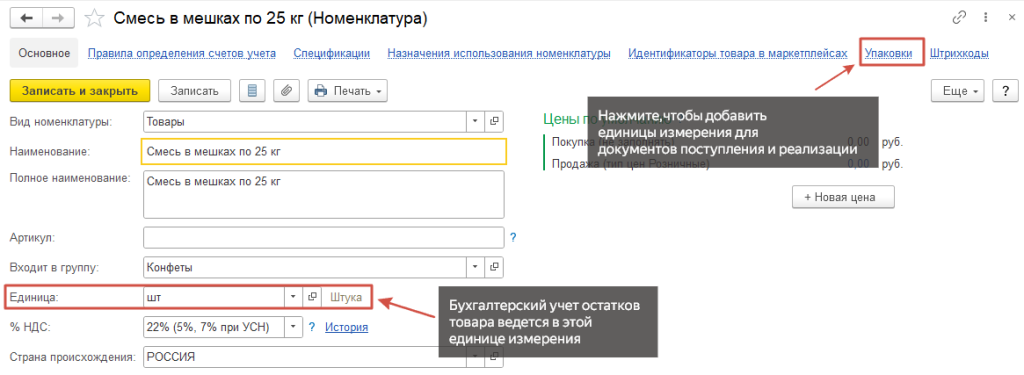Expand the Входит в группу dropdown arrow
Screen dimensions: 1024x375
point(475,267)
